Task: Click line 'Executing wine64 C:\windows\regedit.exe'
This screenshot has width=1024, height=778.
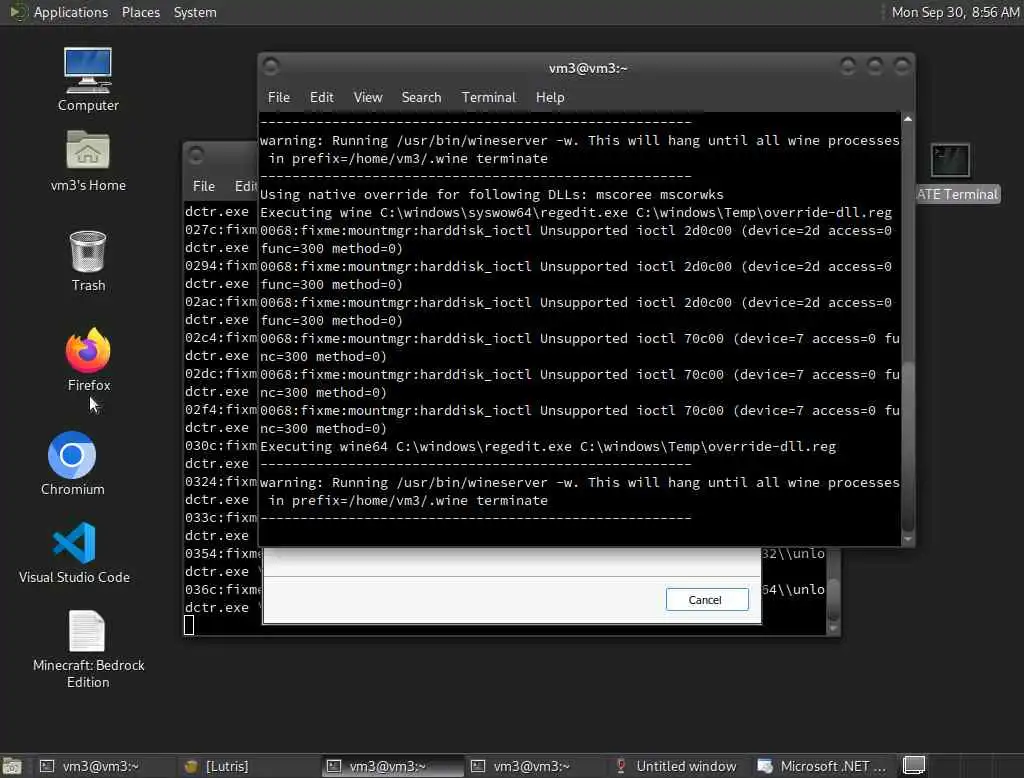Action: [x=548, y=447]
